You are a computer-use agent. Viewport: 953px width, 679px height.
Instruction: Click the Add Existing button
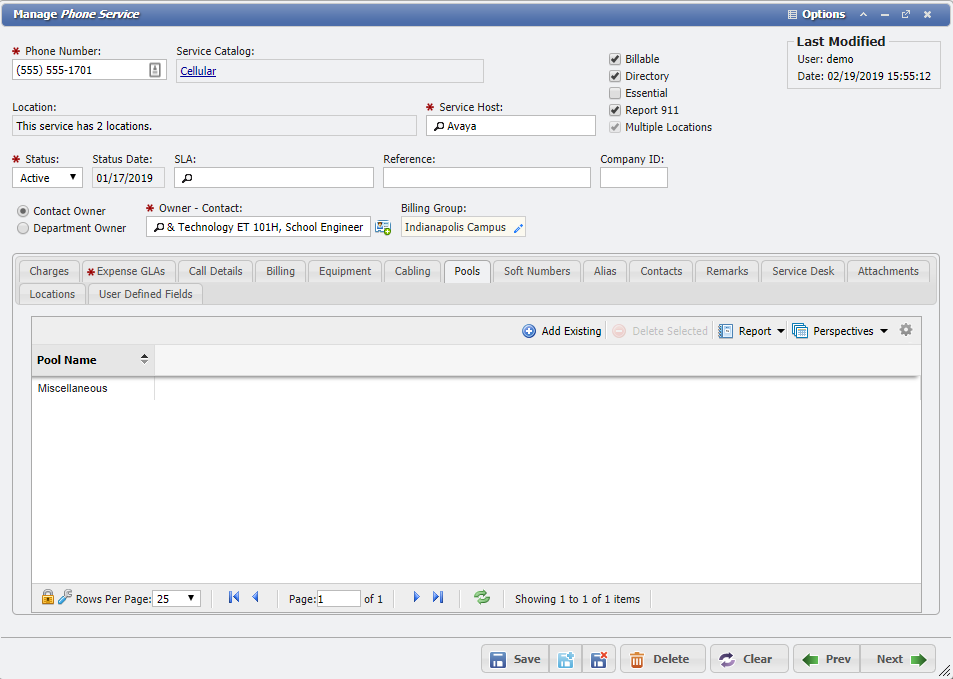(x=561, y=329)
